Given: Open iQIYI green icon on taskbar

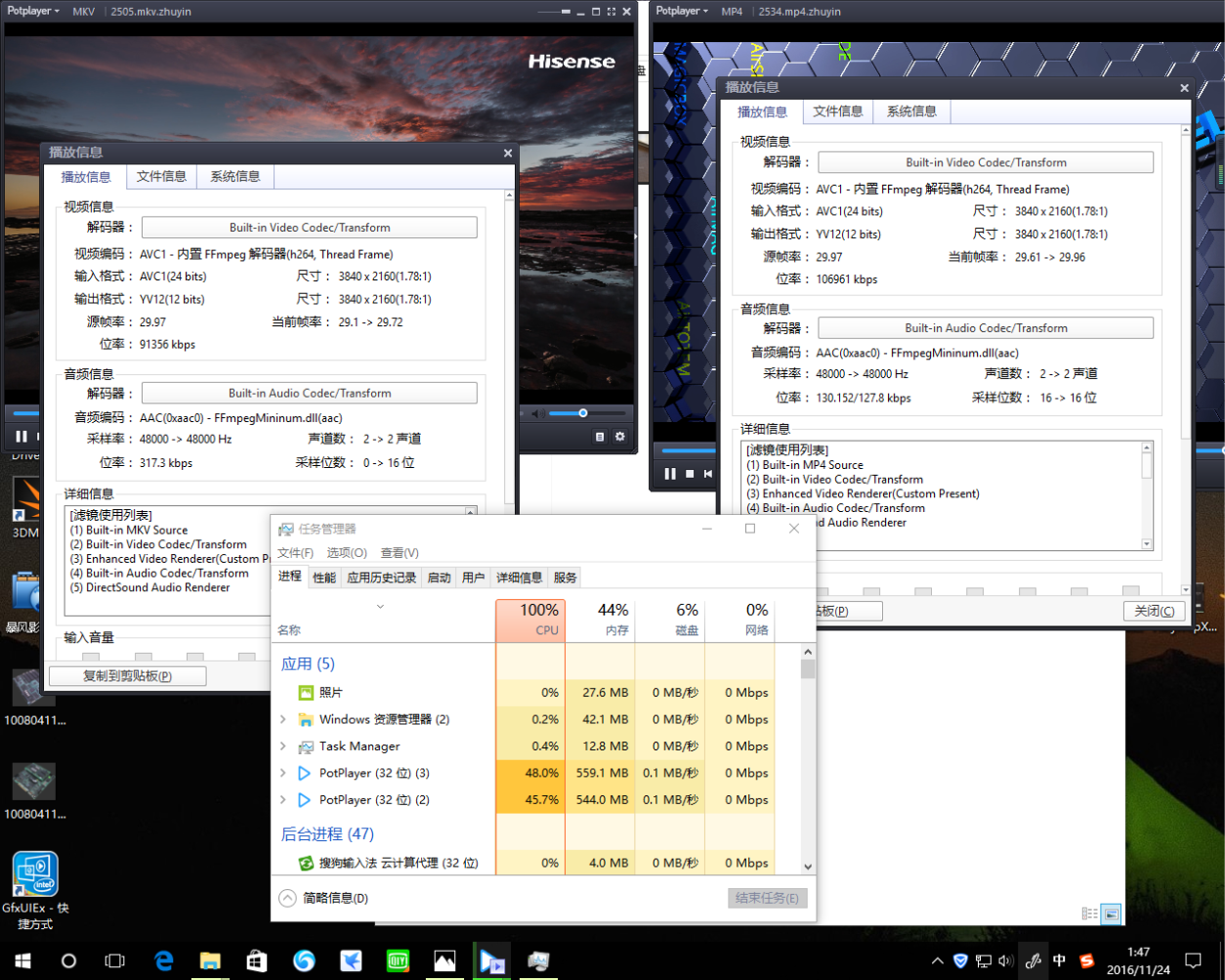Looking at the screenshot, I should (398, 960).
